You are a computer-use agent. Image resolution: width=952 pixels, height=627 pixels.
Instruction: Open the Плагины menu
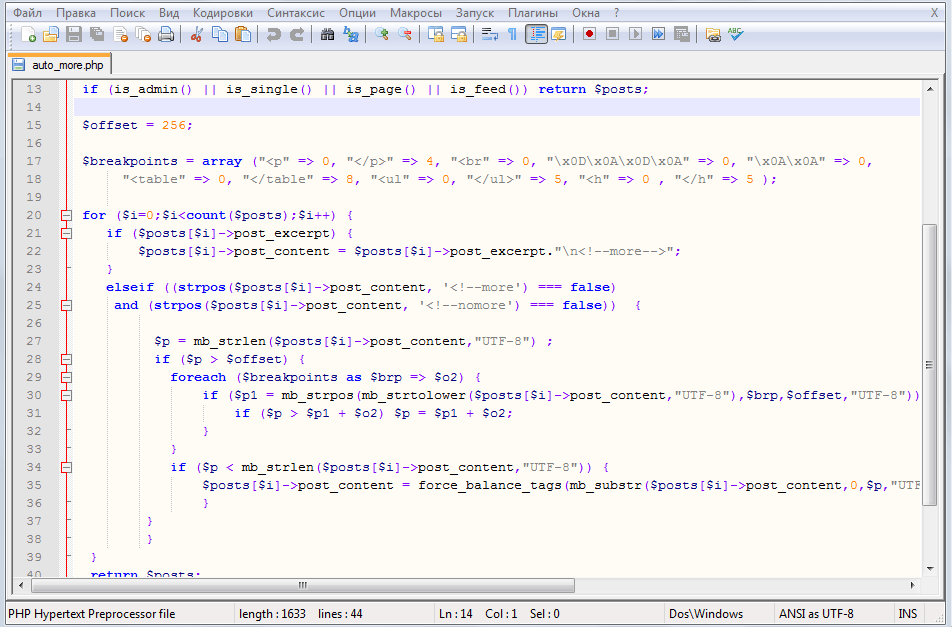533,13
